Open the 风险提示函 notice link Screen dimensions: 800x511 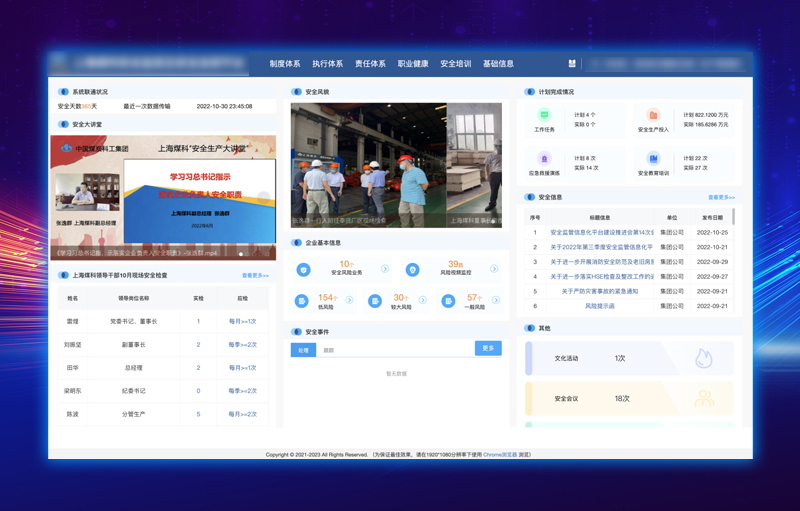(x=600, y=306)
